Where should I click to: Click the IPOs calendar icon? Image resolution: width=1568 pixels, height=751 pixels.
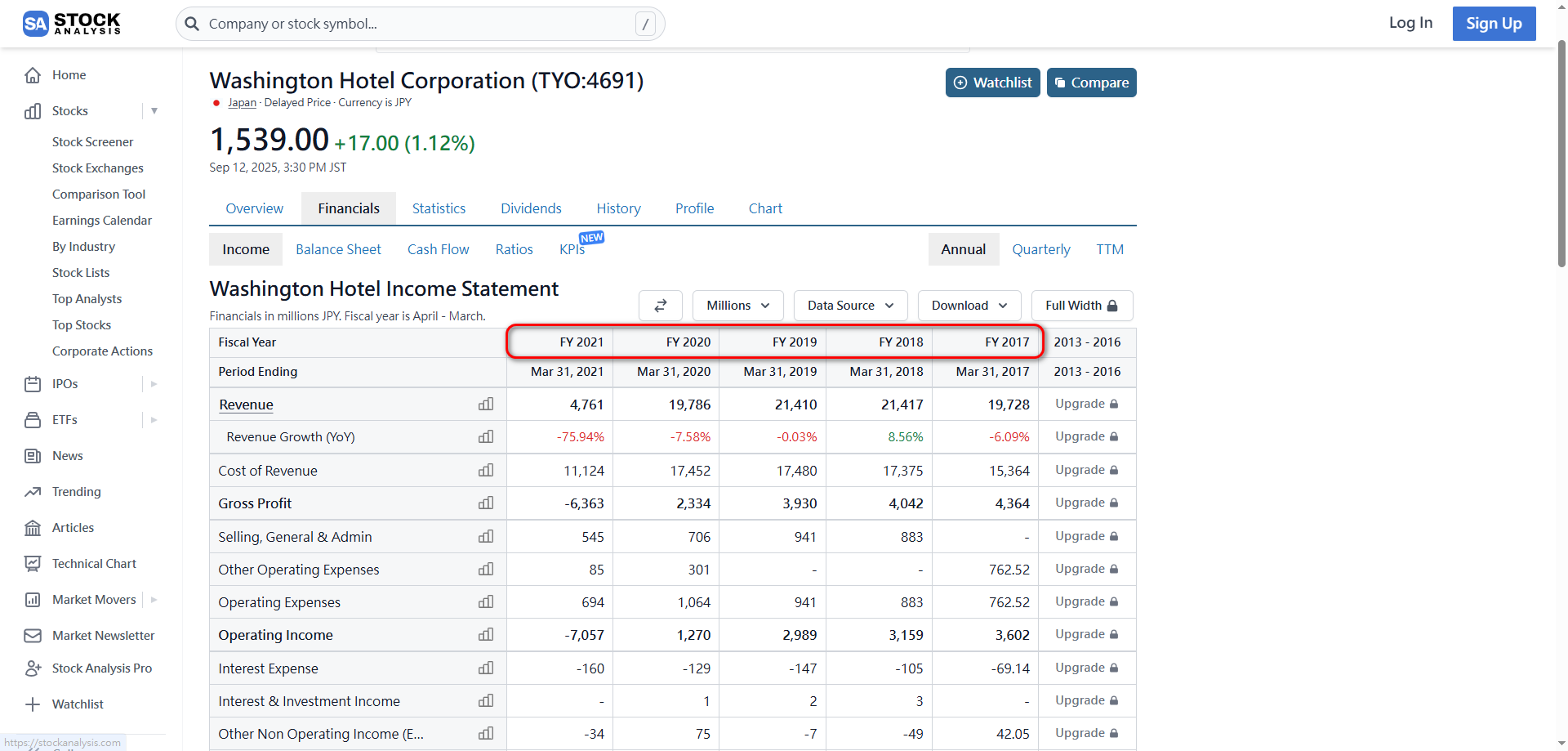point(33,384)
